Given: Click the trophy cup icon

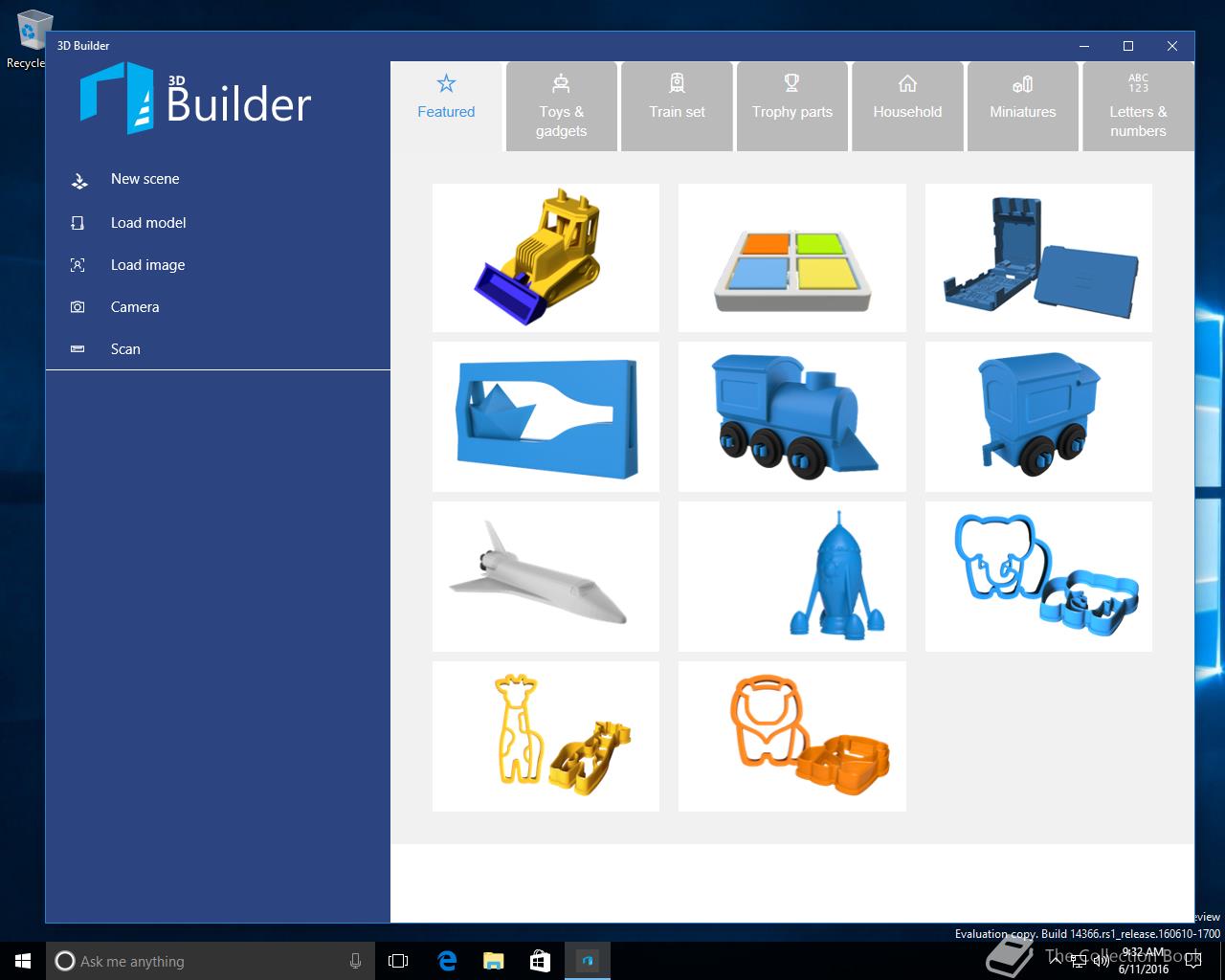Looking at the screenshot, I should point(791,83).
